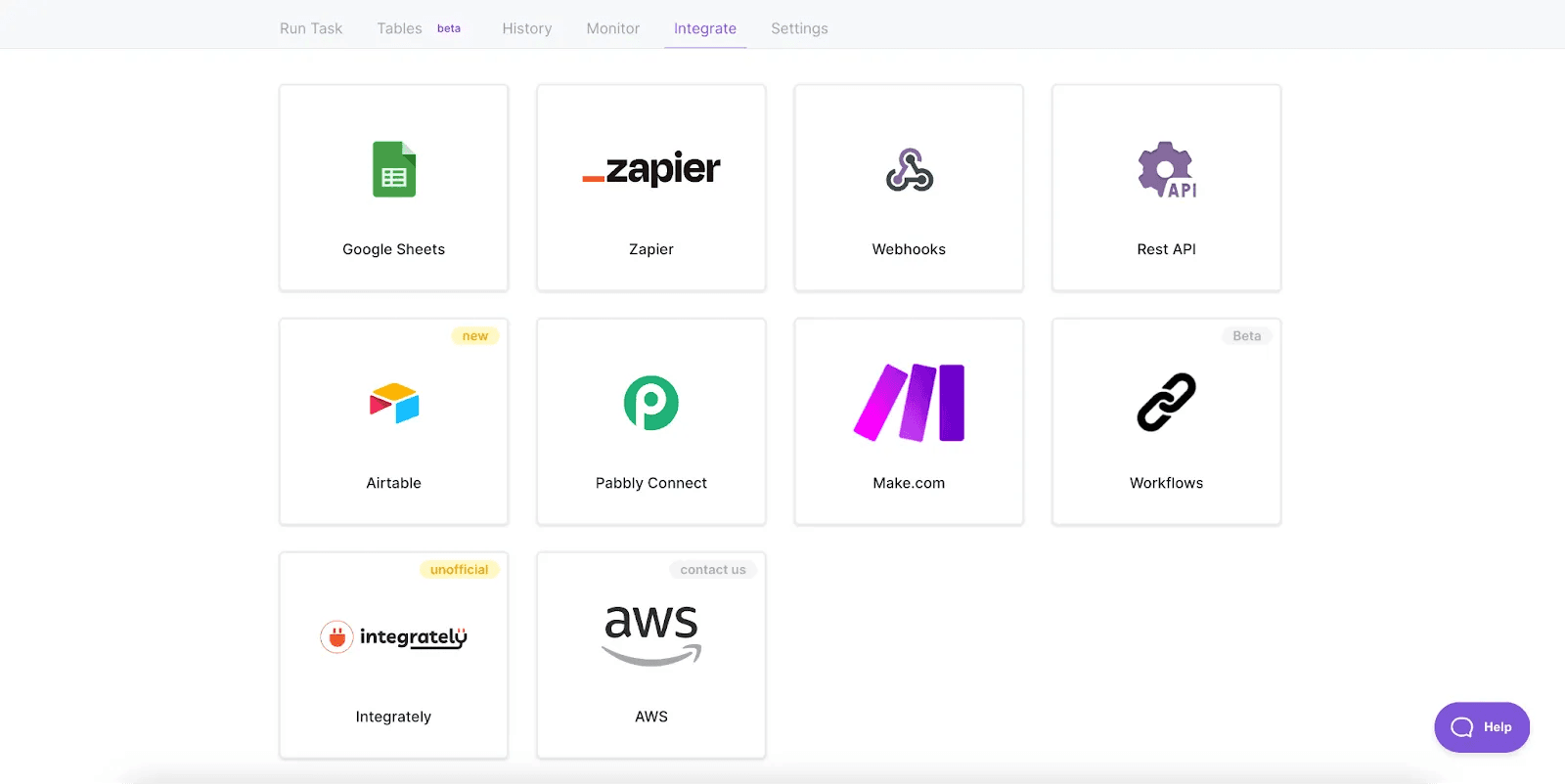Click the Webhooks icon
The image size is (1565, 784).
click(x=910, y=169)
